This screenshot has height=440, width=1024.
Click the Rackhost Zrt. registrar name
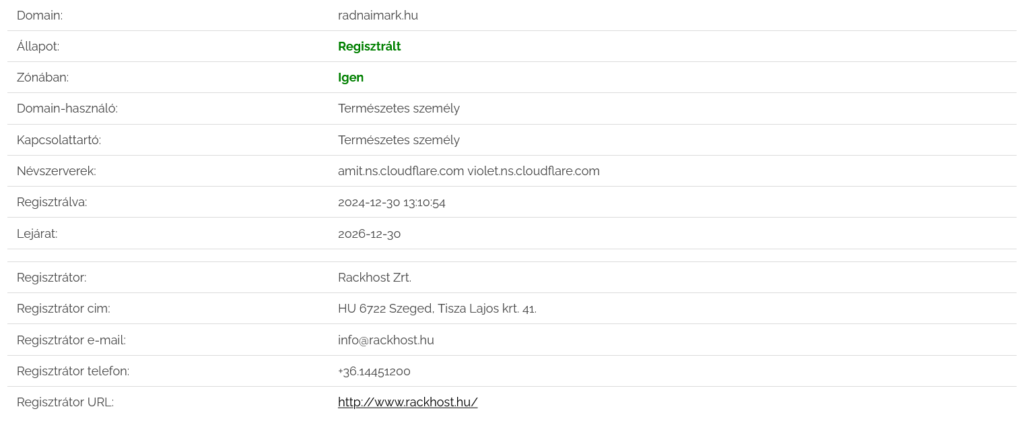coord(375,277)
